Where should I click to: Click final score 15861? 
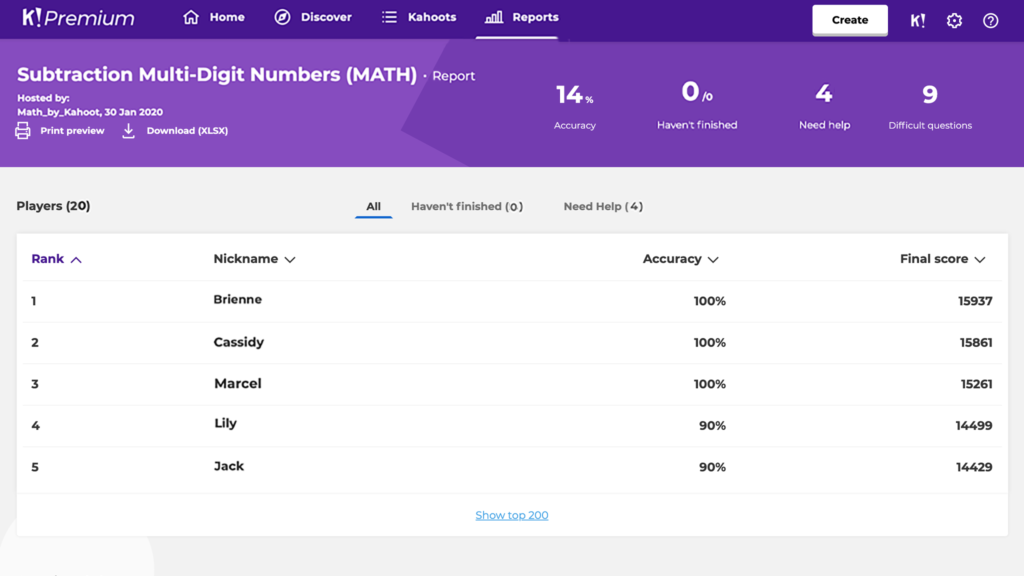pos(976,343)
